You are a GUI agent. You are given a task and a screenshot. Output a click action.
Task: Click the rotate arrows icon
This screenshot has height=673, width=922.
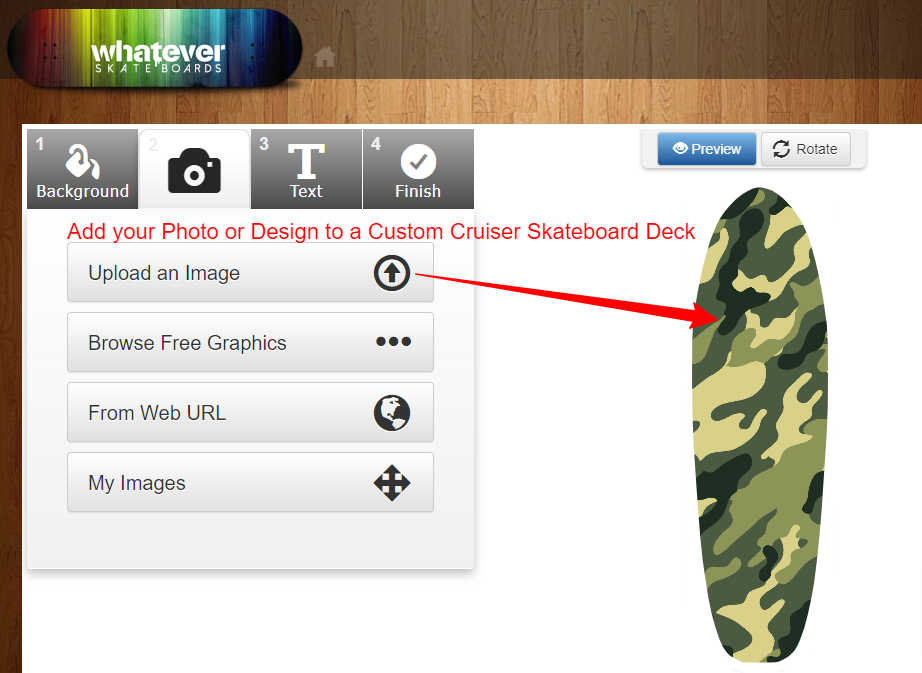(781, 149)
